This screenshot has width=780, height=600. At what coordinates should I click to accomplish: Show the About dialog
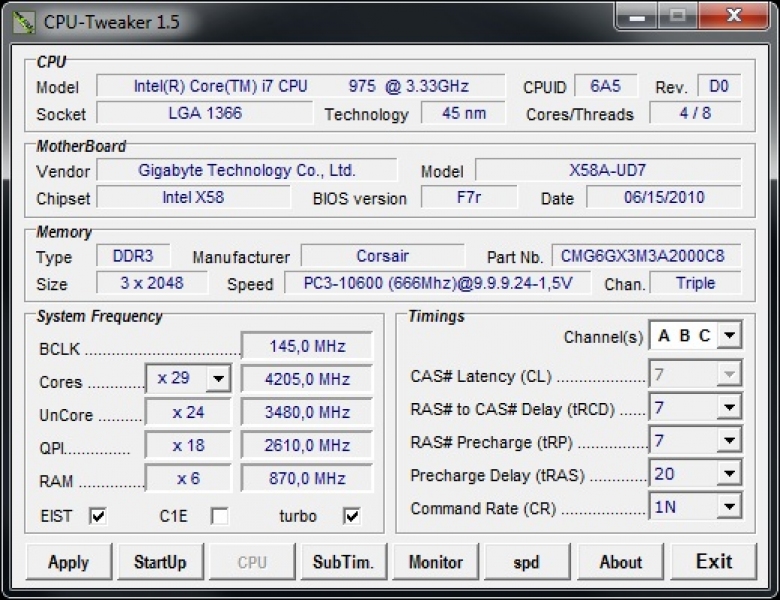pyautogui.click(x=620, y=562)
